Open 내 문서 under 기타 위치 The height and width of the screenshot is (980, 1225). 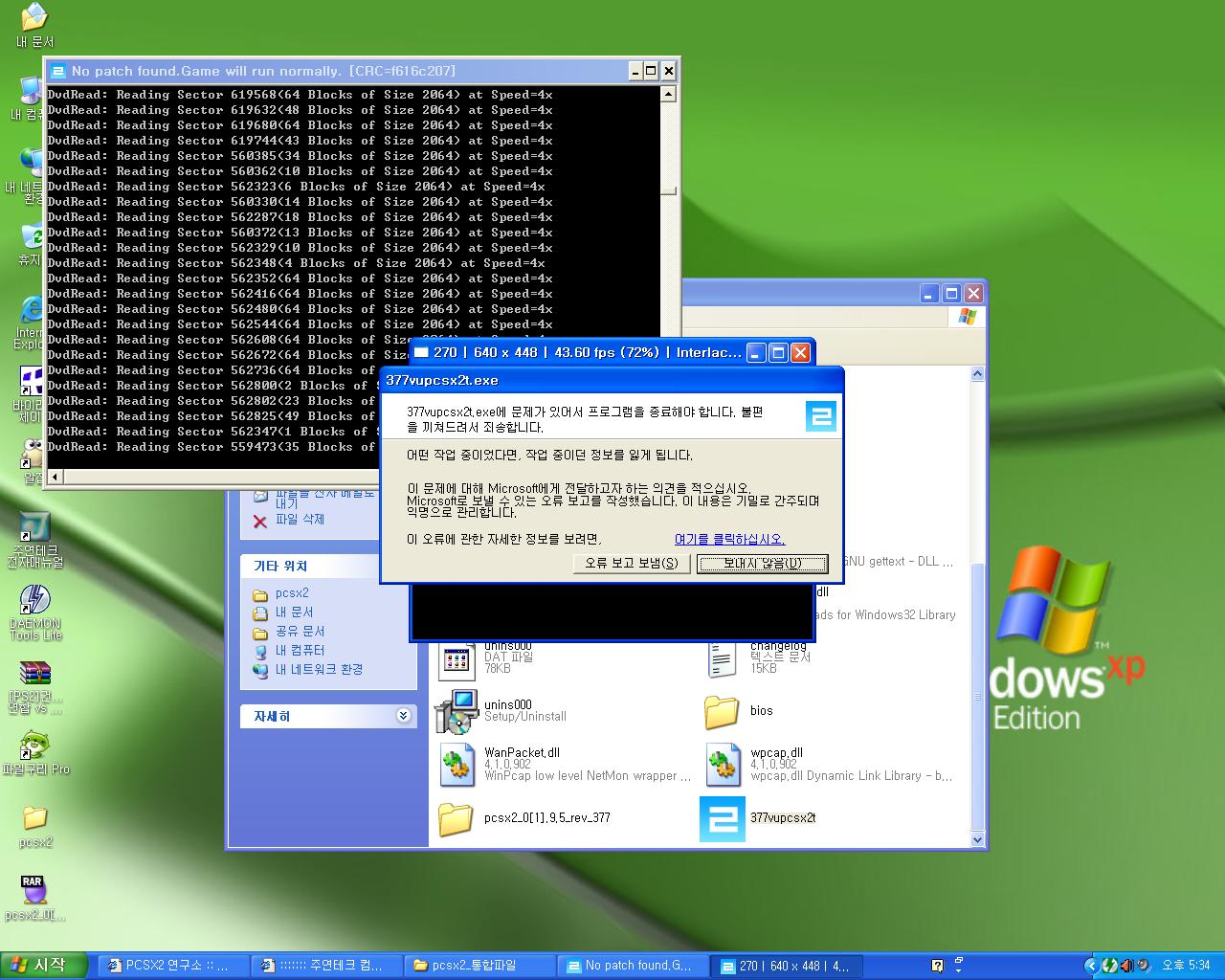pyautogui.click(x=294, y=612)
